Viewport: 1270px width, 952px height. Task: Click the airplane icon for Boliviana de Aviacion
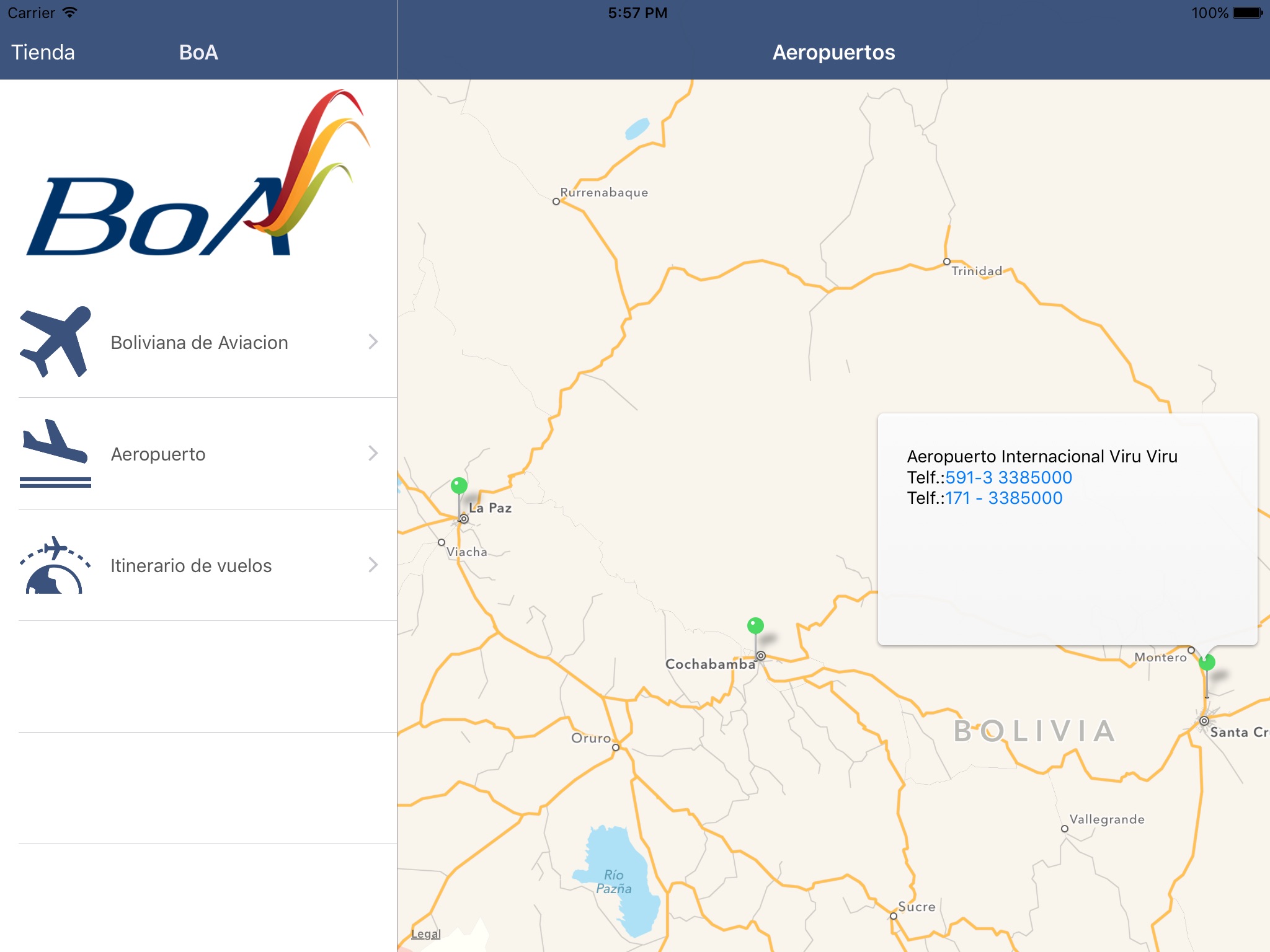(x=55, y=342)
